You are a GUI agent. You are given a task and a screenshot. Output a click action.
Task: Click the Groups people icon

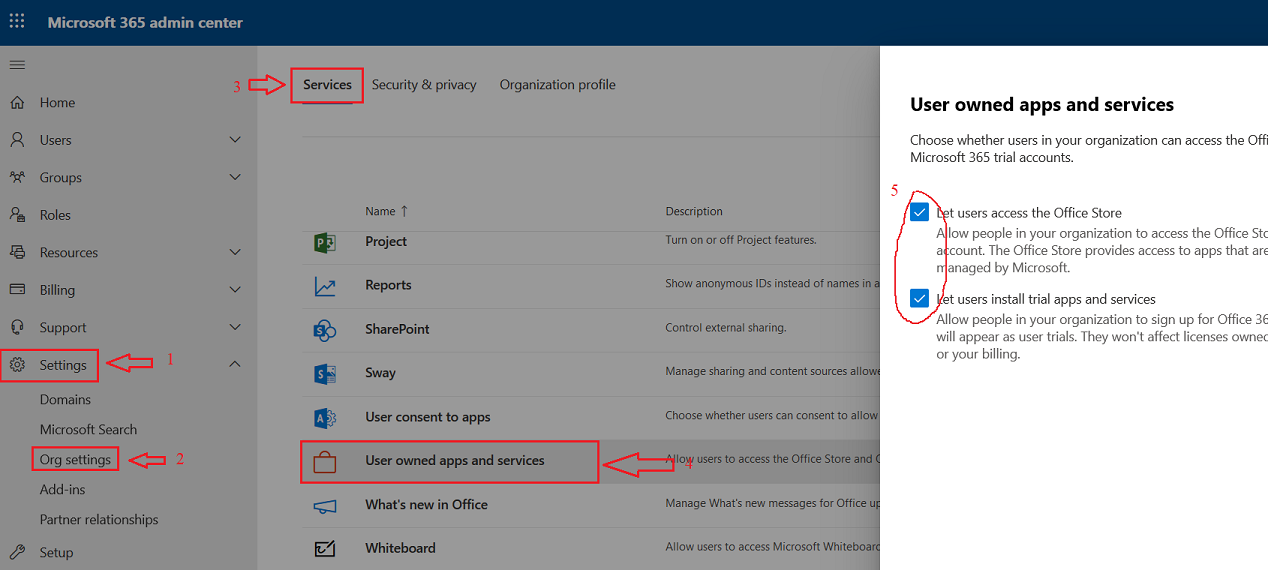(x=17, y=177)
